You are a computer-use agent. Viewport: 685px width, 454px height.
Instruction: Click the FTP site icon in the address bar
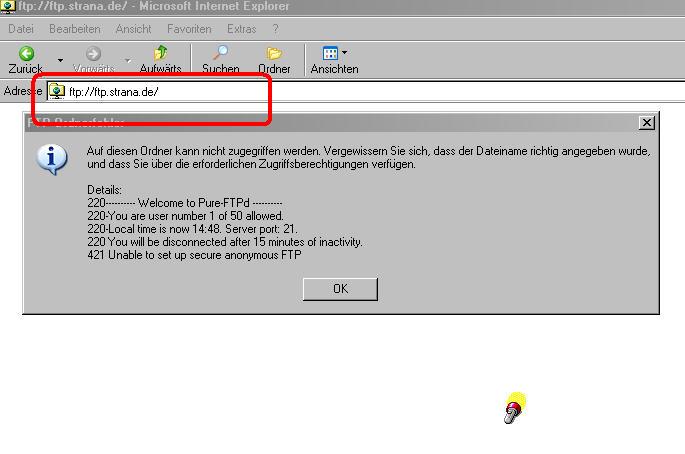pos(57,91)
